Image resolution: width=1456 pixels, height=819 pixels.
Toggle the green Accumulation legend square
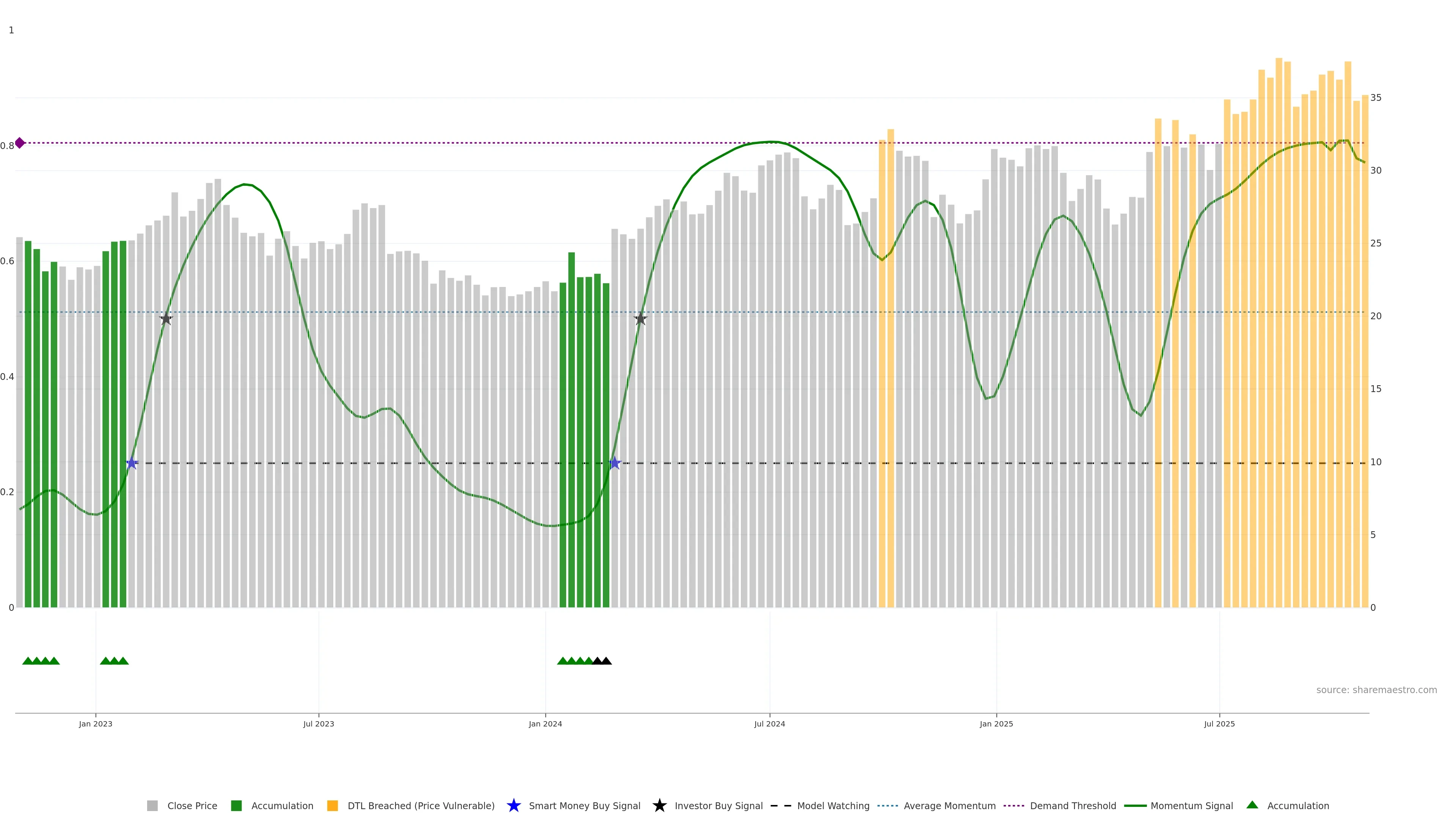pyautogui.click(x=236, y=805)
